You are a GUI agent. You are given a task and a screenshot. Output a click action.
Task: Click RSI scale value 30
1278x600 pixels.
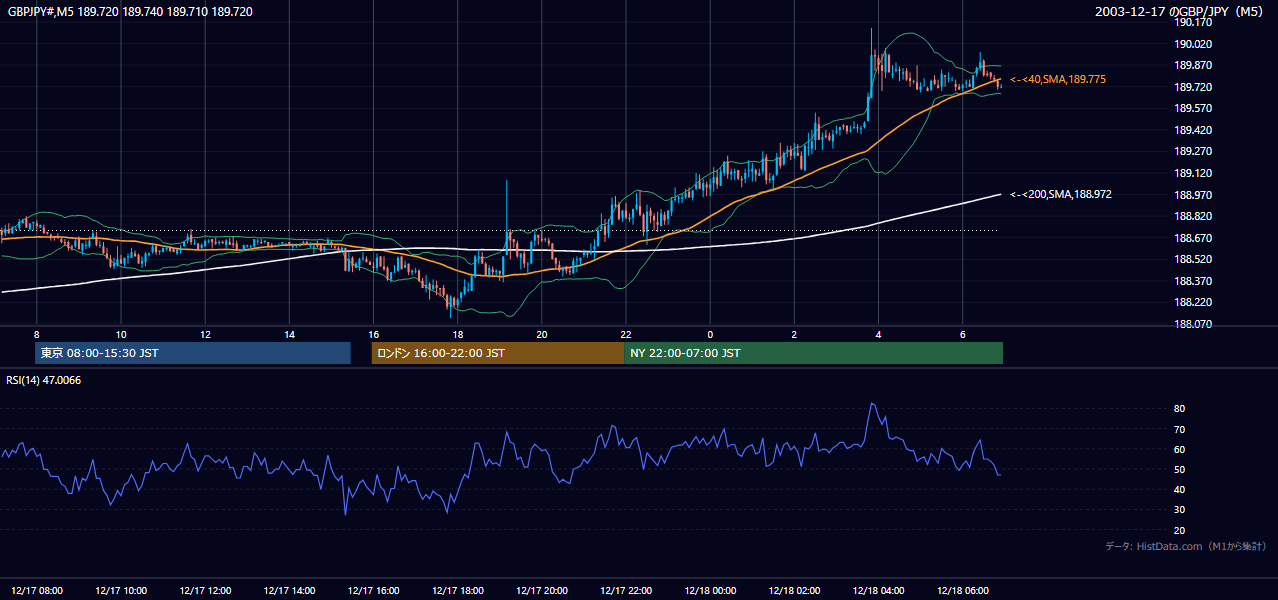pos(1180,510)
